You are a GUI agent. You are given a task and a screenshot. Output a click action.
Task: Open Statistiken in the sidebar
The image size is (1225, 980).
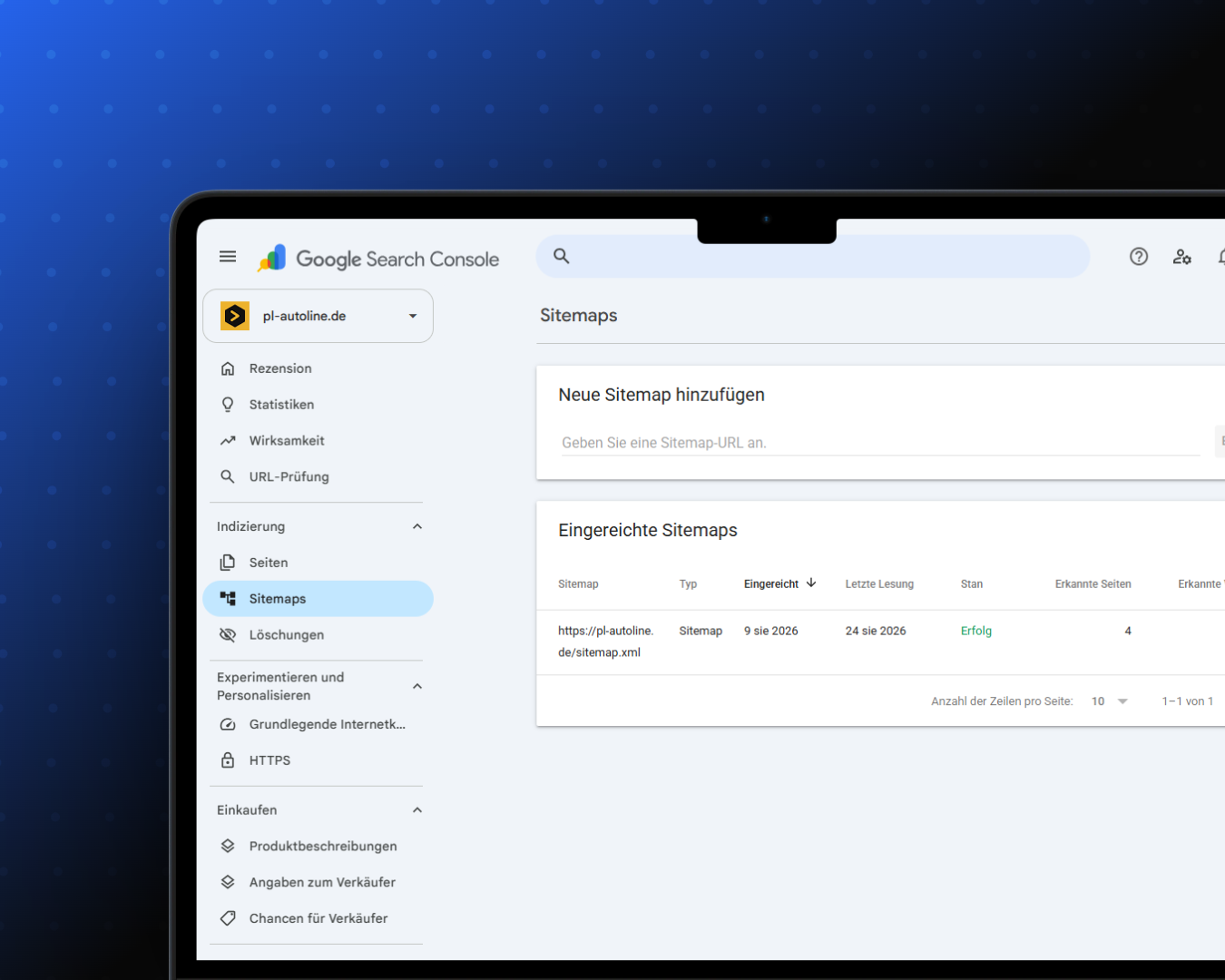coord(318,405)
